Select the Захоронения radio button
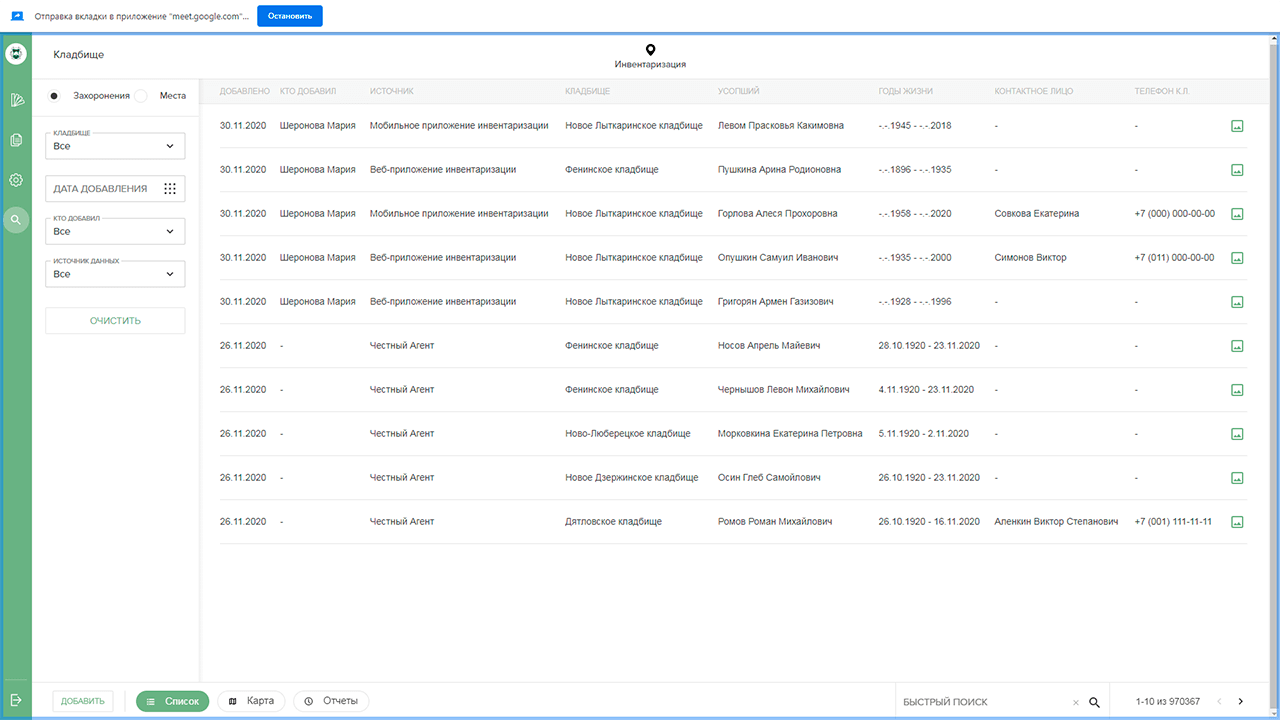This screenshot has width=1280, height=720. click(54, 96)
